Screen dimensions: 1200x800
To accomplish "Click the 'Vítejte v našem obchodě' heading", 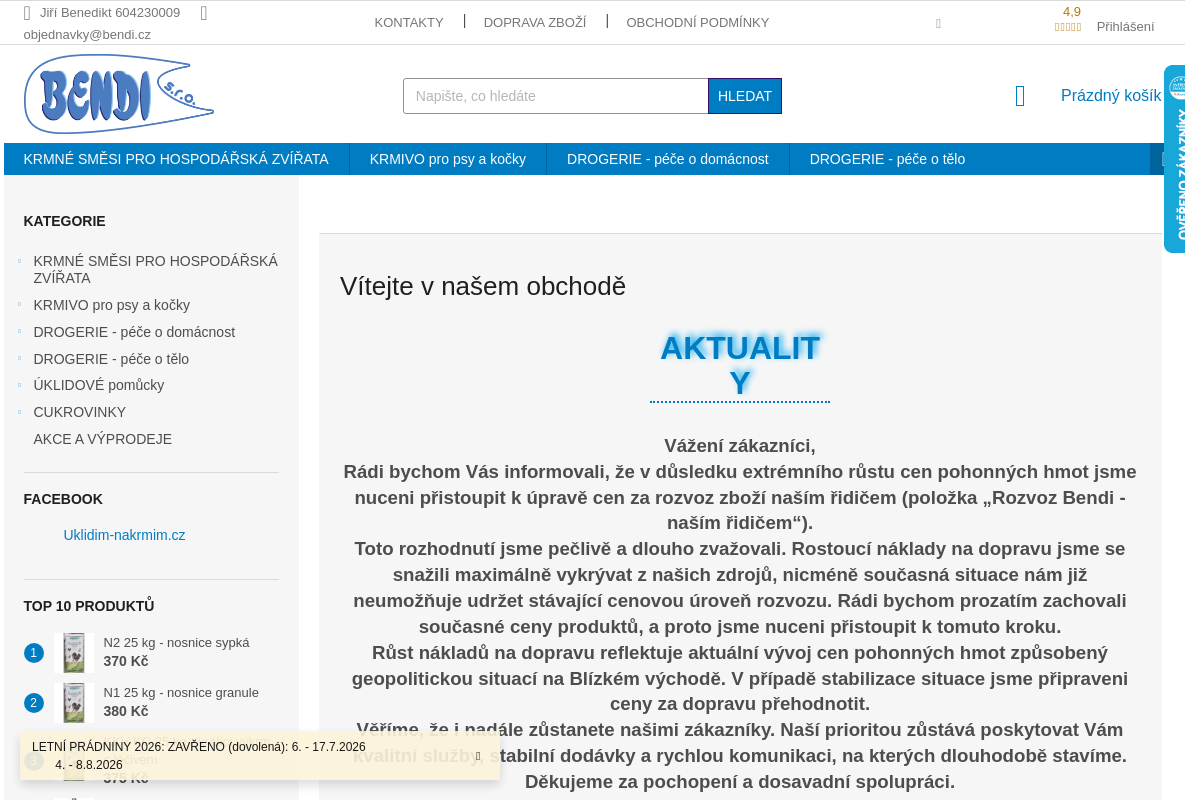I will 483,286.
